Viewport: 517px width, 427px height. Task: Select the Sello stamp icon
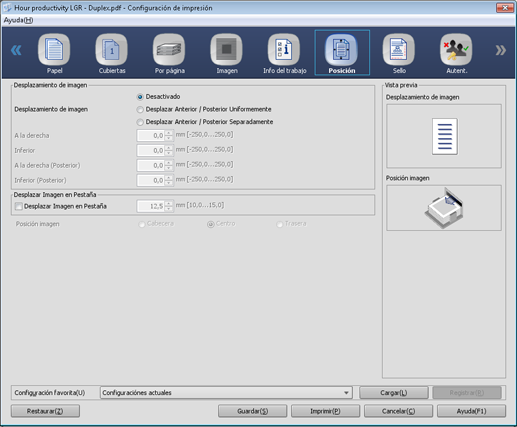tap(399, 50)
